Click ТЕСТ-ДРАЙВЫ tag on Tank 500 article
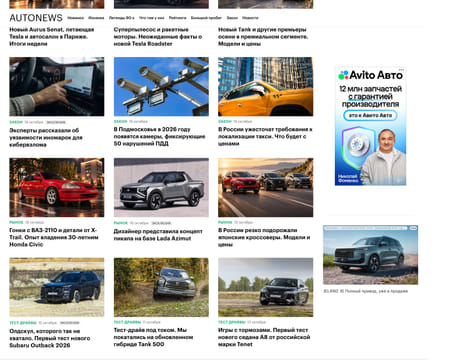This screenshot has height=360, width=463. 127,322
